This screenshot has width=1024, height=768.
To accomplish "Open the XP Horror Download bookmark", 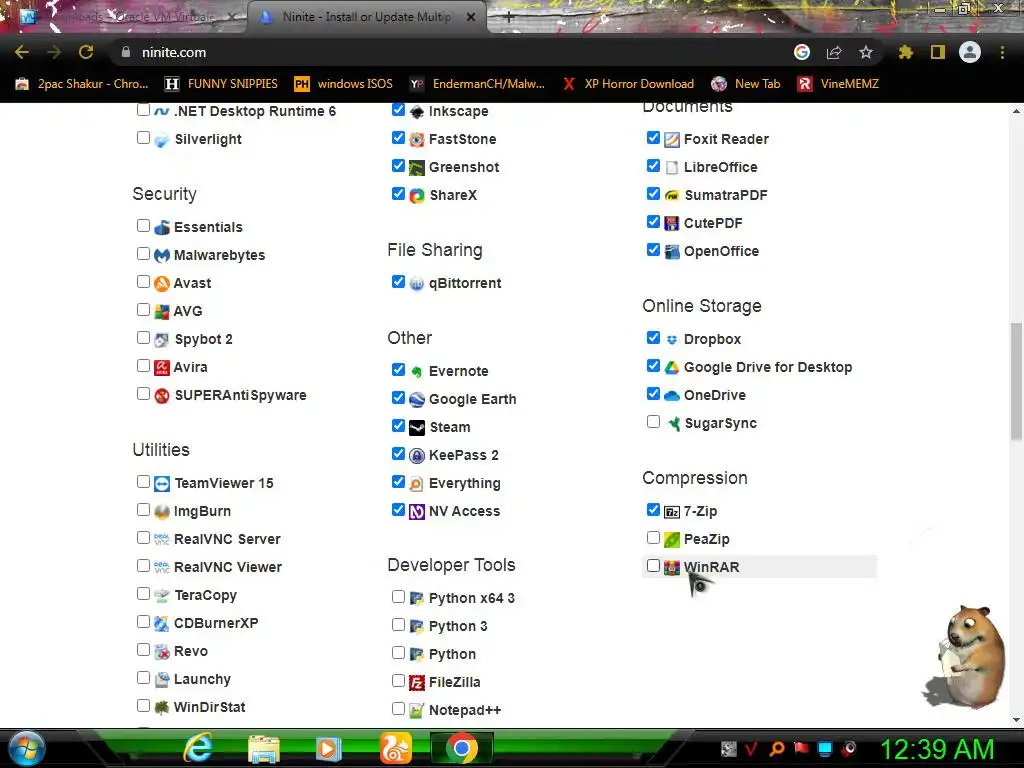I will [628, 84].
